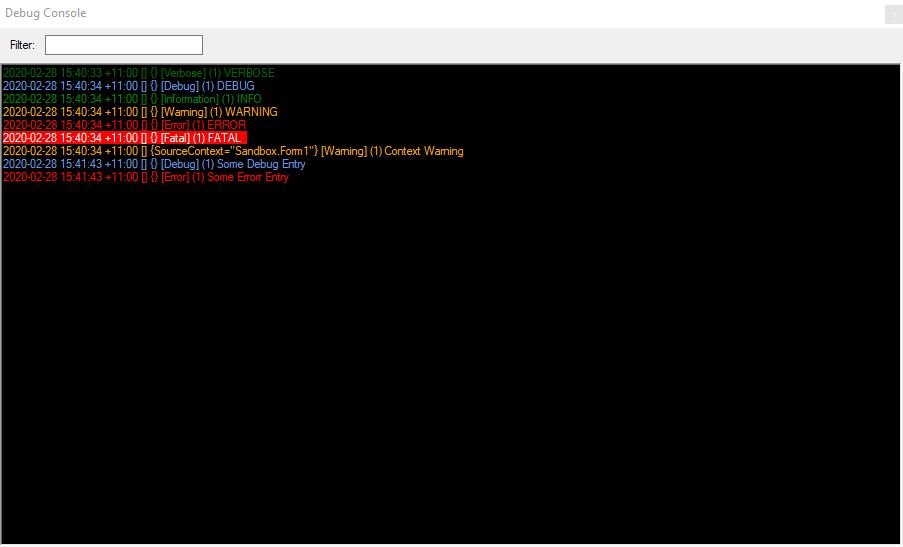Click the 15:40:33 timestamp in first line
The width and height of the screenshot is (903, 547).
(81, 73)
